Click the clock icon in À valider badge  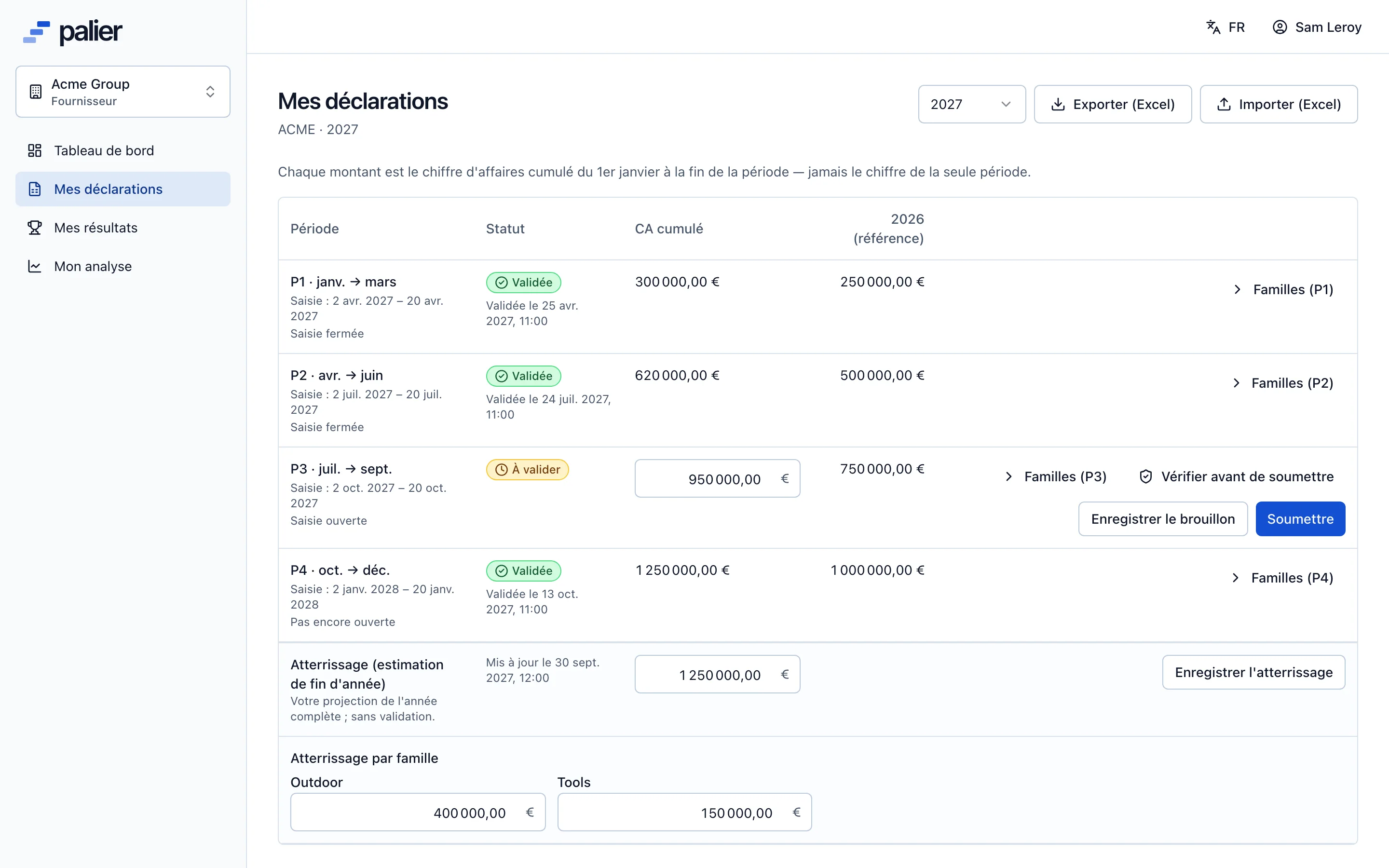pyautogui.click(x=501, y=470)
